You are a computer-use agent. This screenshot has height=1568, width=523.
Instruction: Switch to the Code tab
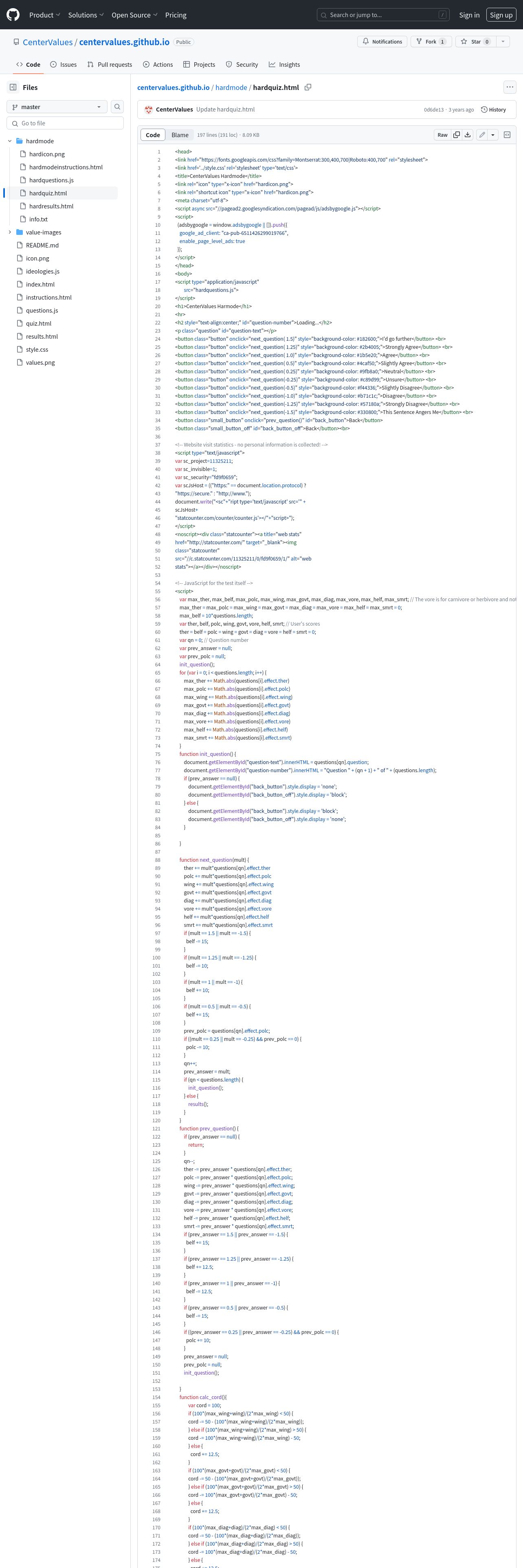click(29, 65)
